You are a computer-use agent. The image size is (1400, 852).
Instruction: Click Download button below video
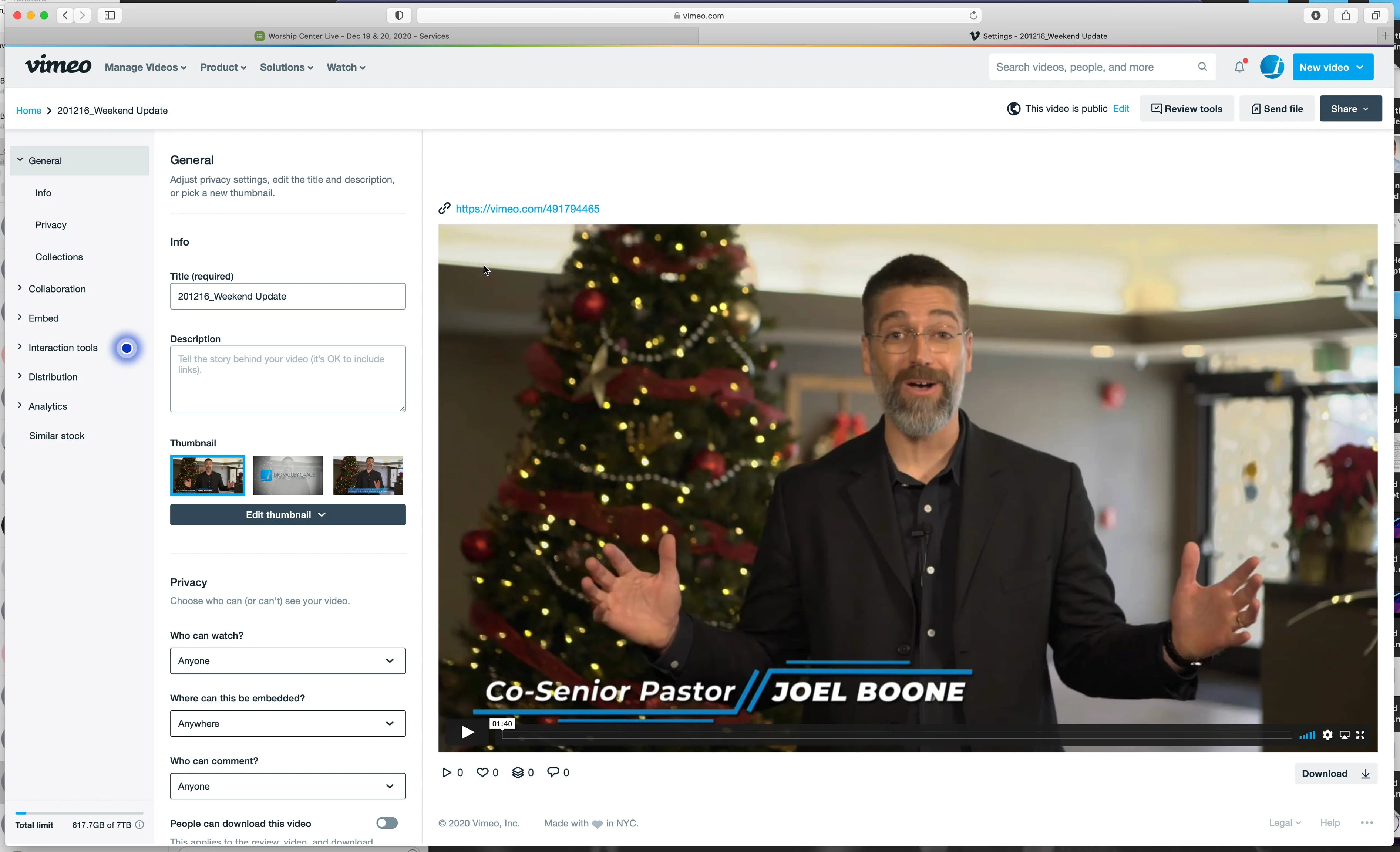[x=1336, y=774]
